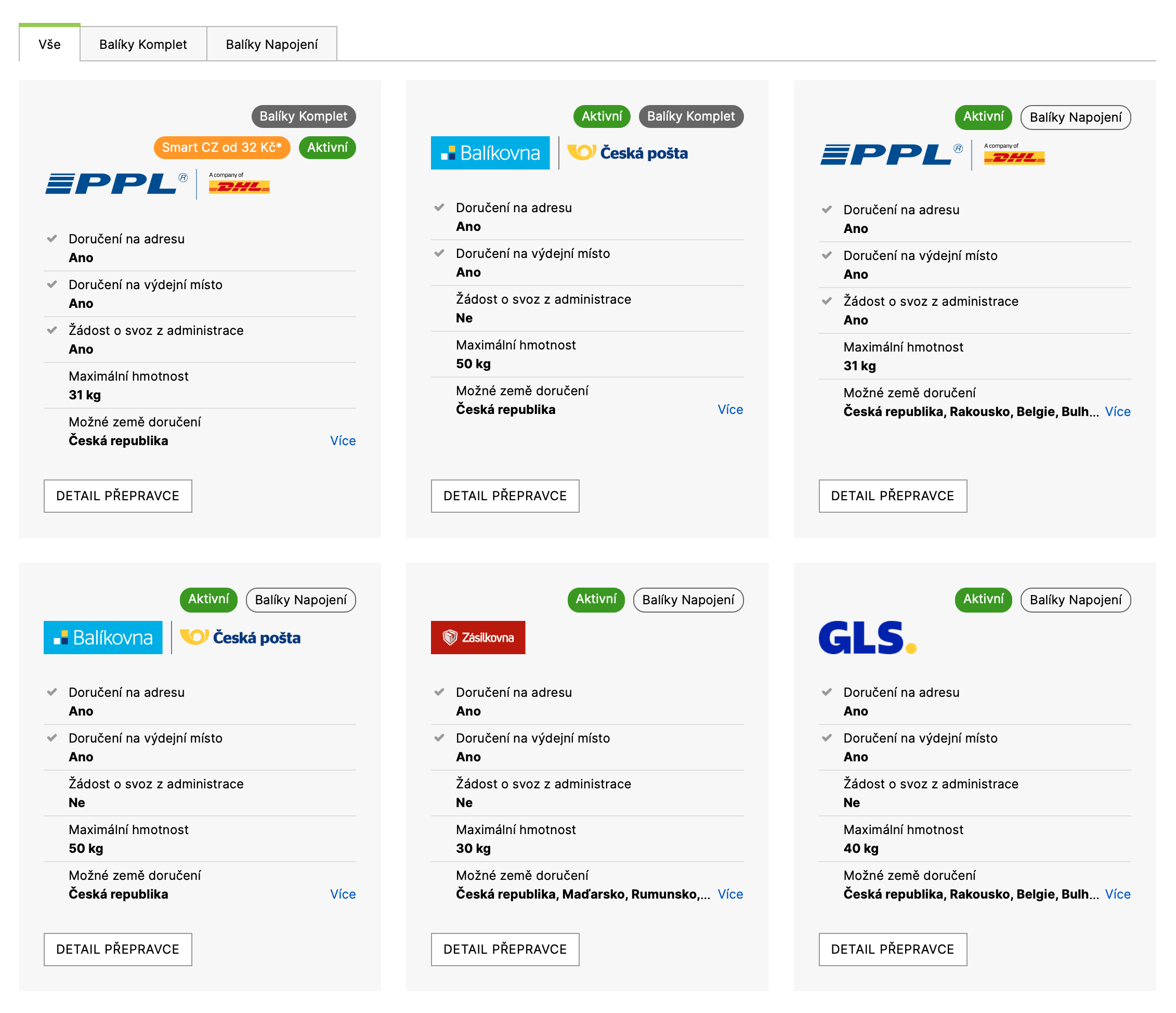Click checkmark beside Žádost o svoz, Smart CZ card

(51, 330)
